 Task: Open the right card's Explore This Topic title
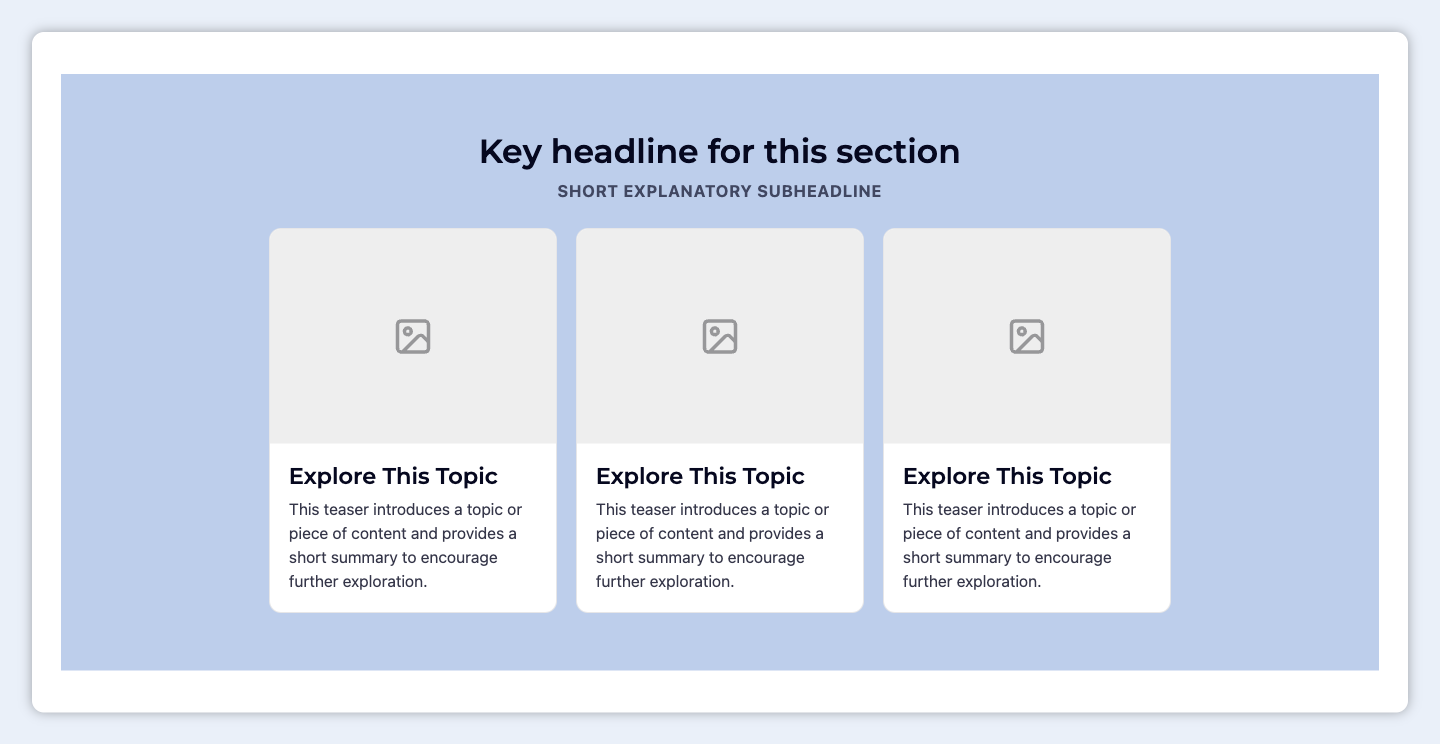coord(1007,476)
